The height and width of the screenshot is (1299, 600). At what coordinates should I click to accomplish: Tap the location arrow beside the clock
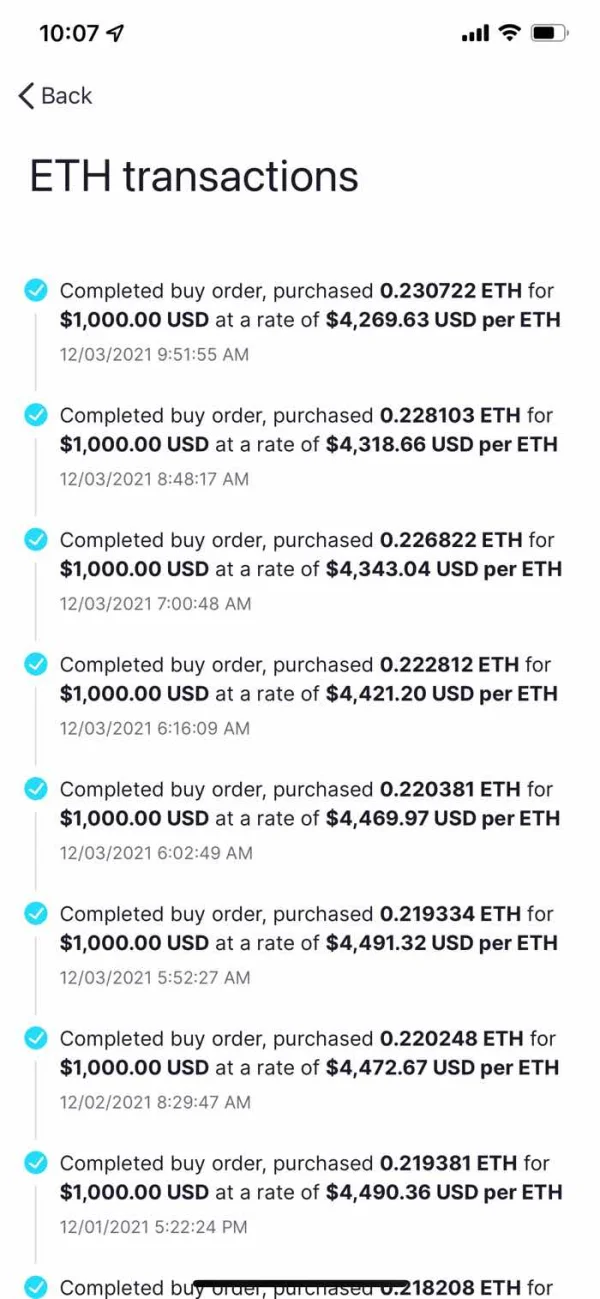click(116, 33)
